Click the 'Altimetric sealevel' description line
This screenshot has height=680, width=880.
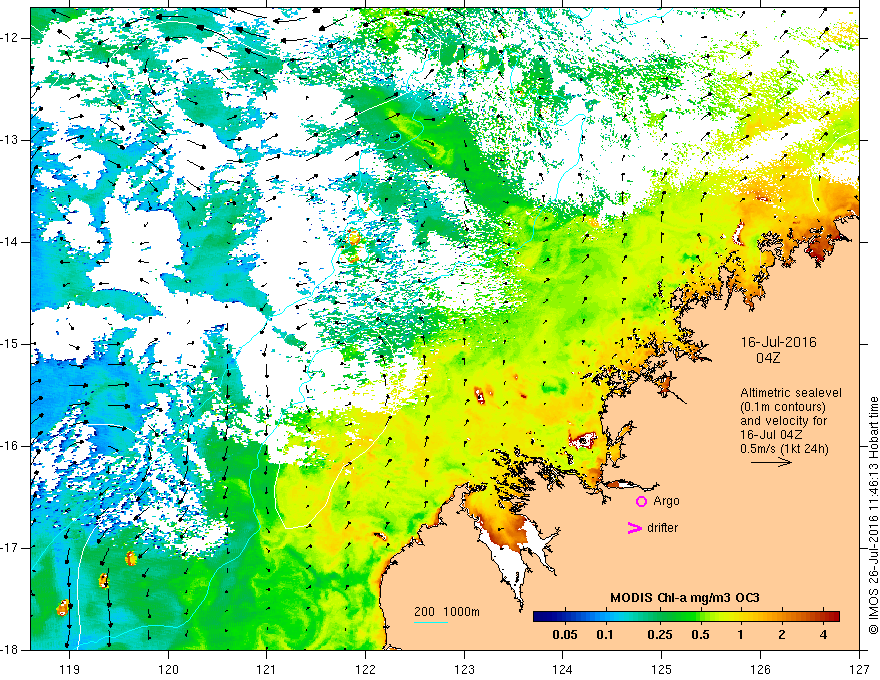791,393
